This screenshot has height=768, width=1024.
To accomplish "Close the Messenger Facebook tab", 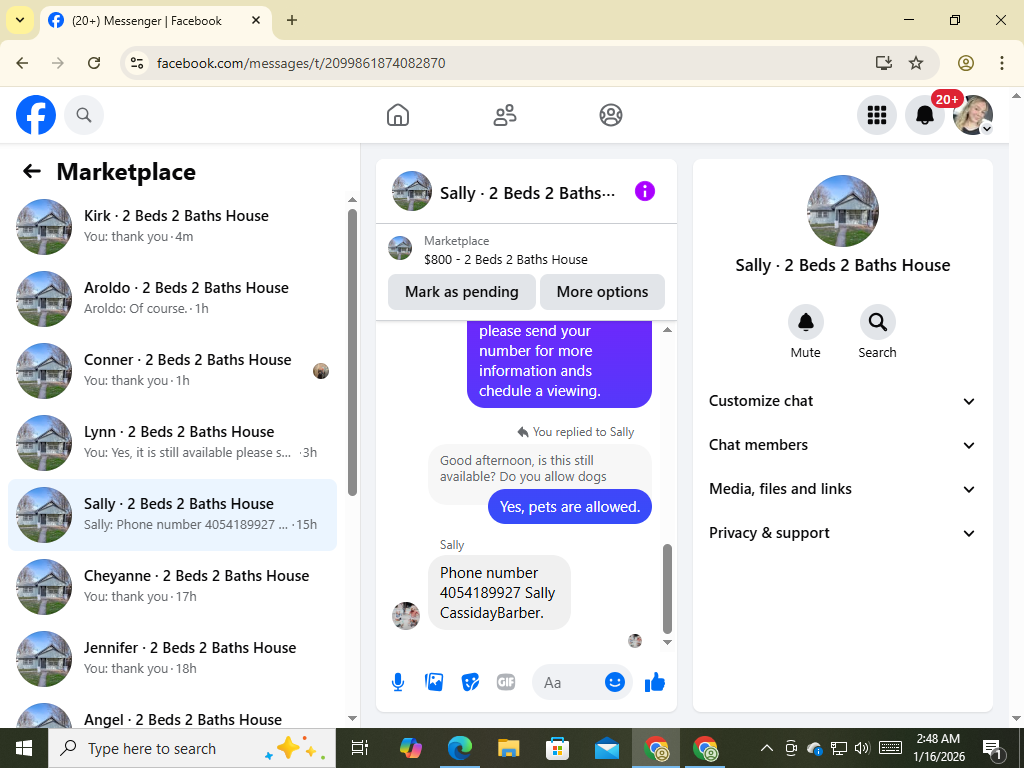I will (256, 20).
